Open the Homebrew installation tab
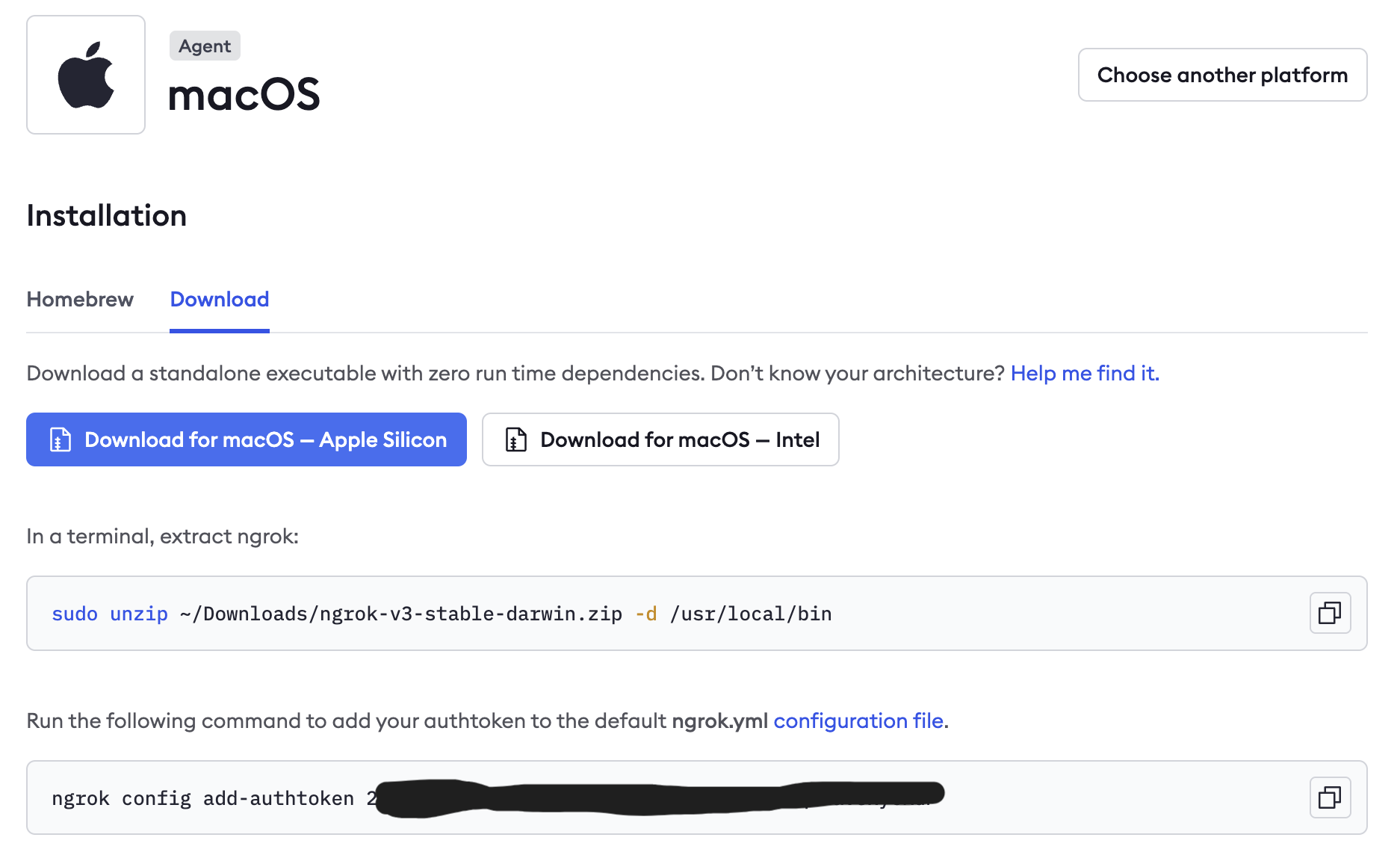The height and width of the screenshot is (867, 1400). click(x=80, y=300)
